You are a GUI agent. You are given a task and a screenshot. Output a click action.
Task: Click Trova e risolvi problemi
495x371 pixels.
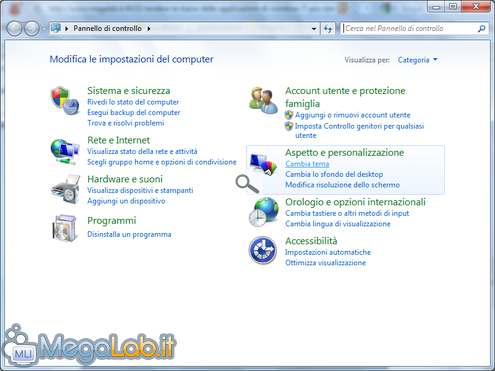pyautogui.click(x=126, y=123)
